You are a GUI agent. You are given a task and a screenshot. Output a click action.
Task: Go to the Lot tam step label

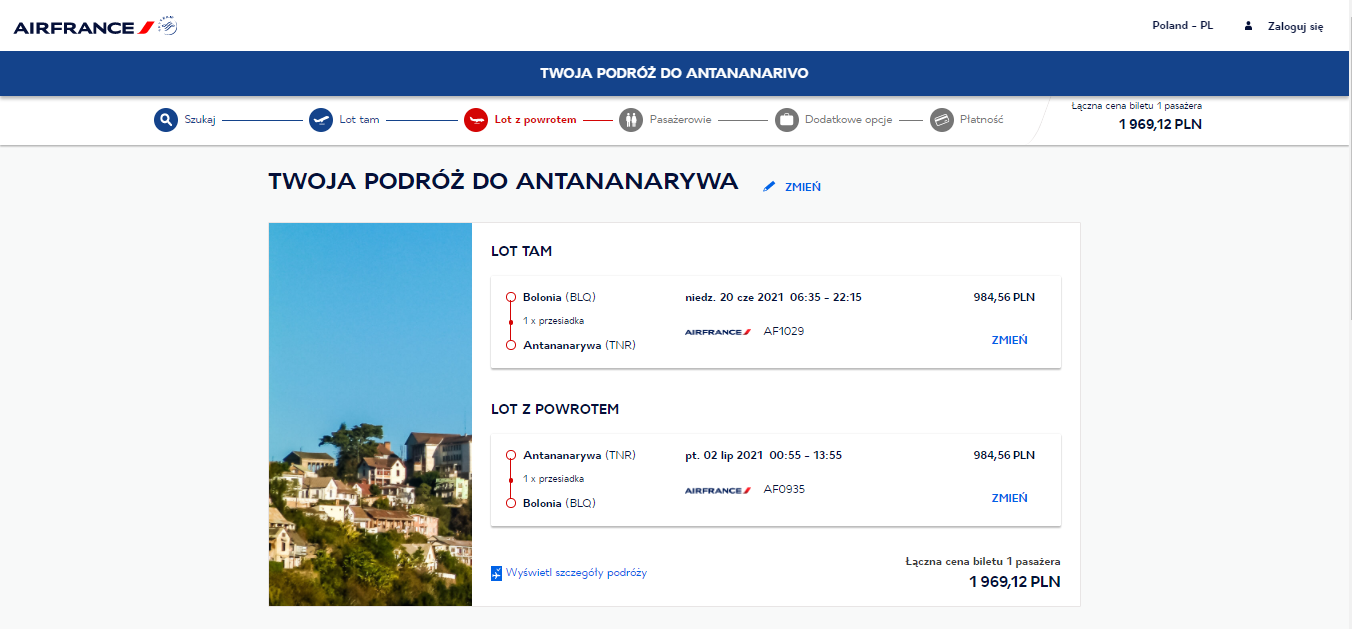click(360, 120)
